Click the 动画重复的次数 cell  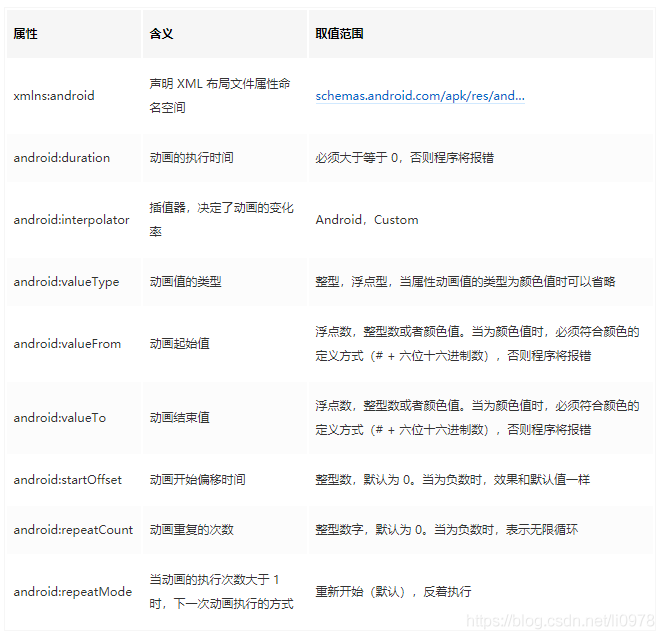[x=225, y=529]
